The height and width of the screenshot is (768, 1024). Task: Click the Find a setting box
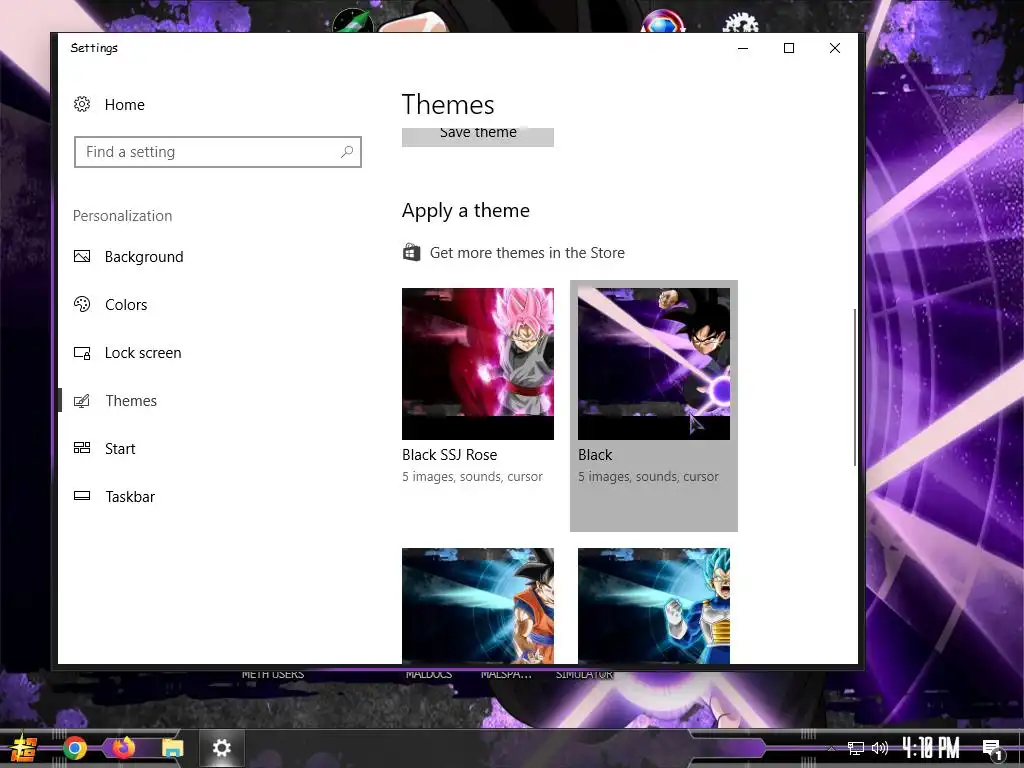click(x=217, y=152)
